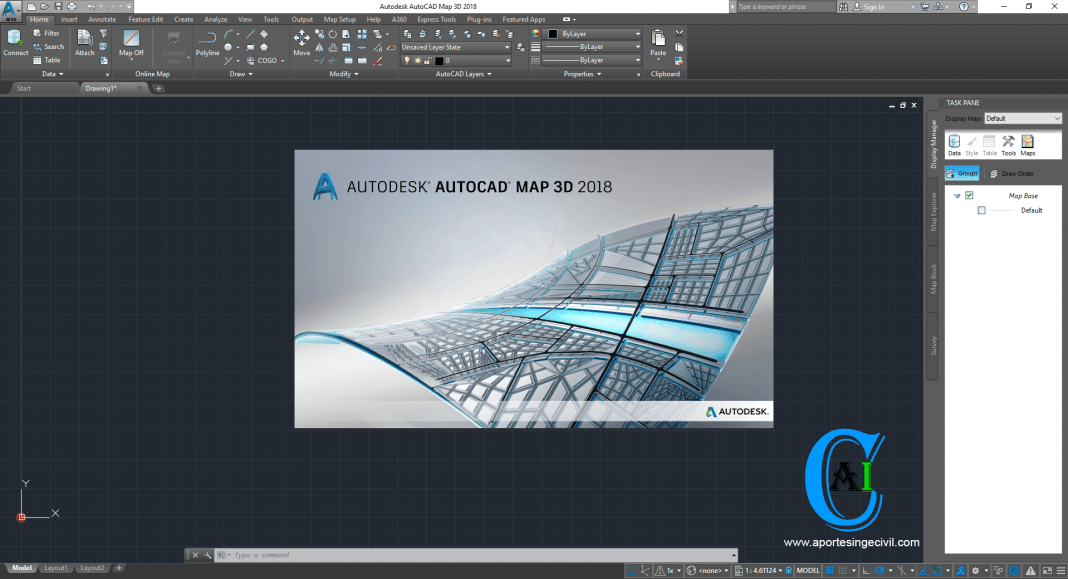Screen dimensions: 1068x579
Task: Toggle polar tracking in status bar
Action: point(879,571)
